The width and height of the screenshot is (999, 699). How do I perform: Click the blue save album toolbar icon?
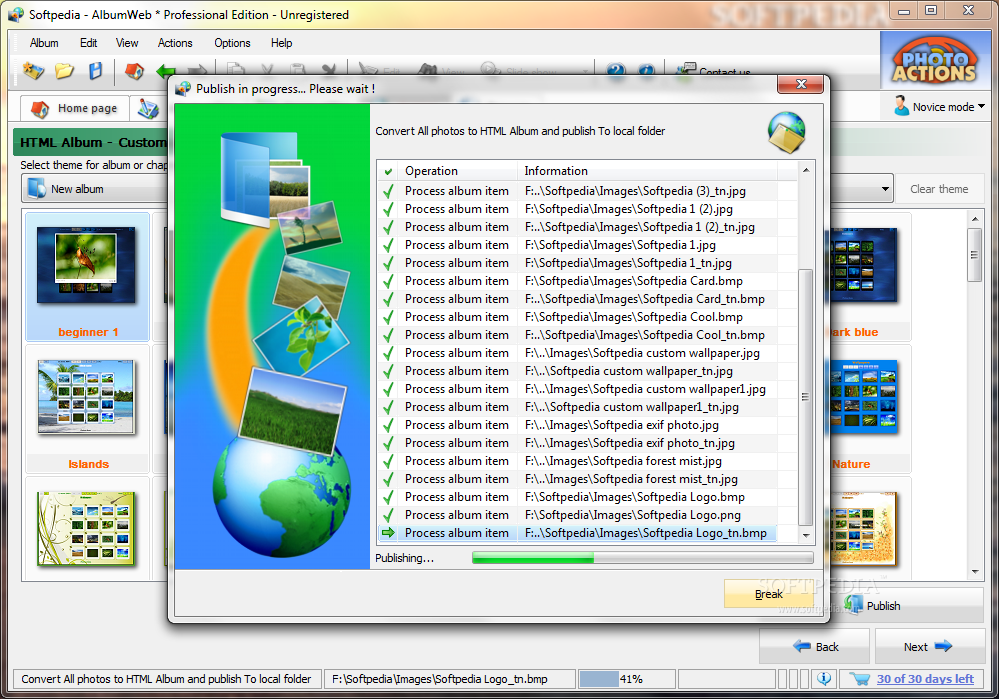(95, 70)
